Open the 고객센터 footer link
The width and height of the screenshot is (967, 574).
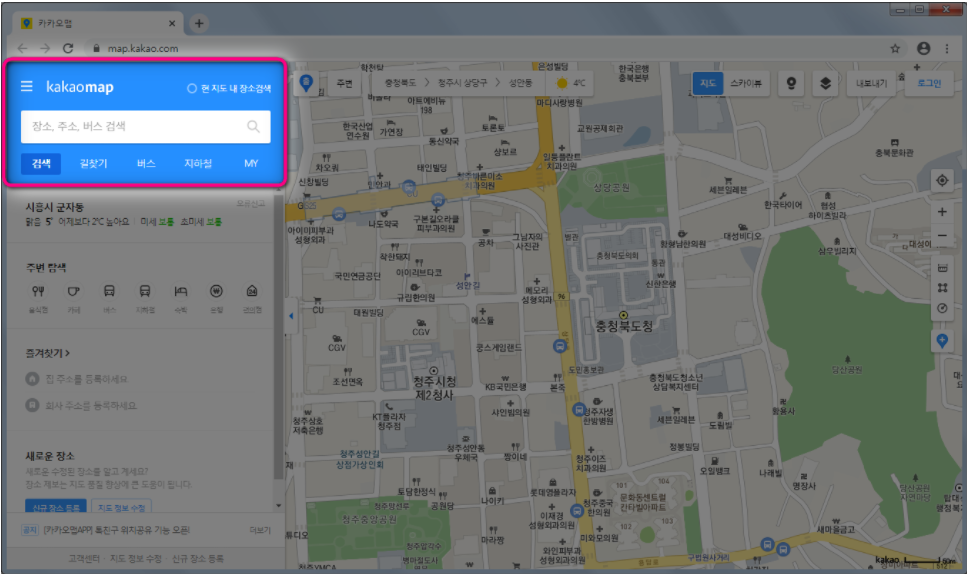84,559
